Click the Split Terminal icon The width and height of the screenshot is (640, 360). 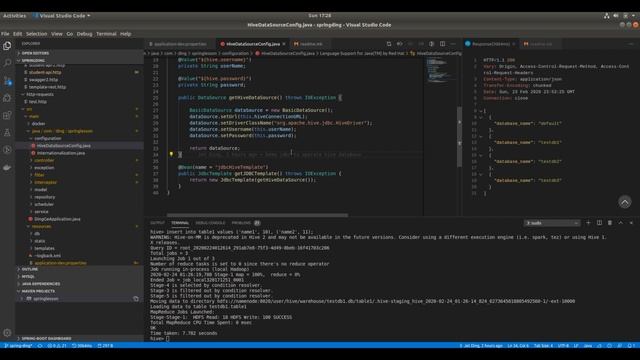pyautogui.click(x=599, y=223)
